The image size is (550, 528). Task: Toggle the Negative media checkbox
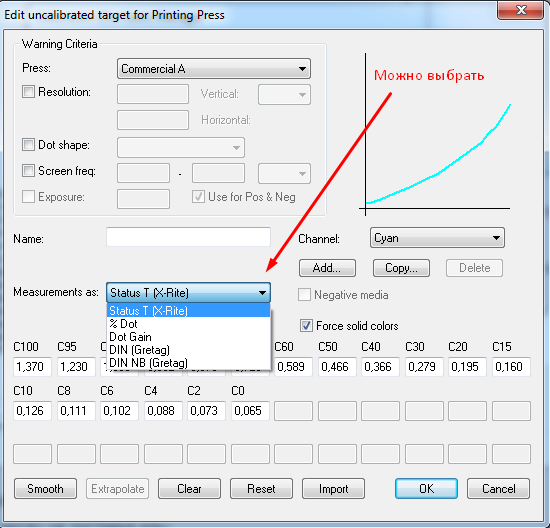click(304, 295)
